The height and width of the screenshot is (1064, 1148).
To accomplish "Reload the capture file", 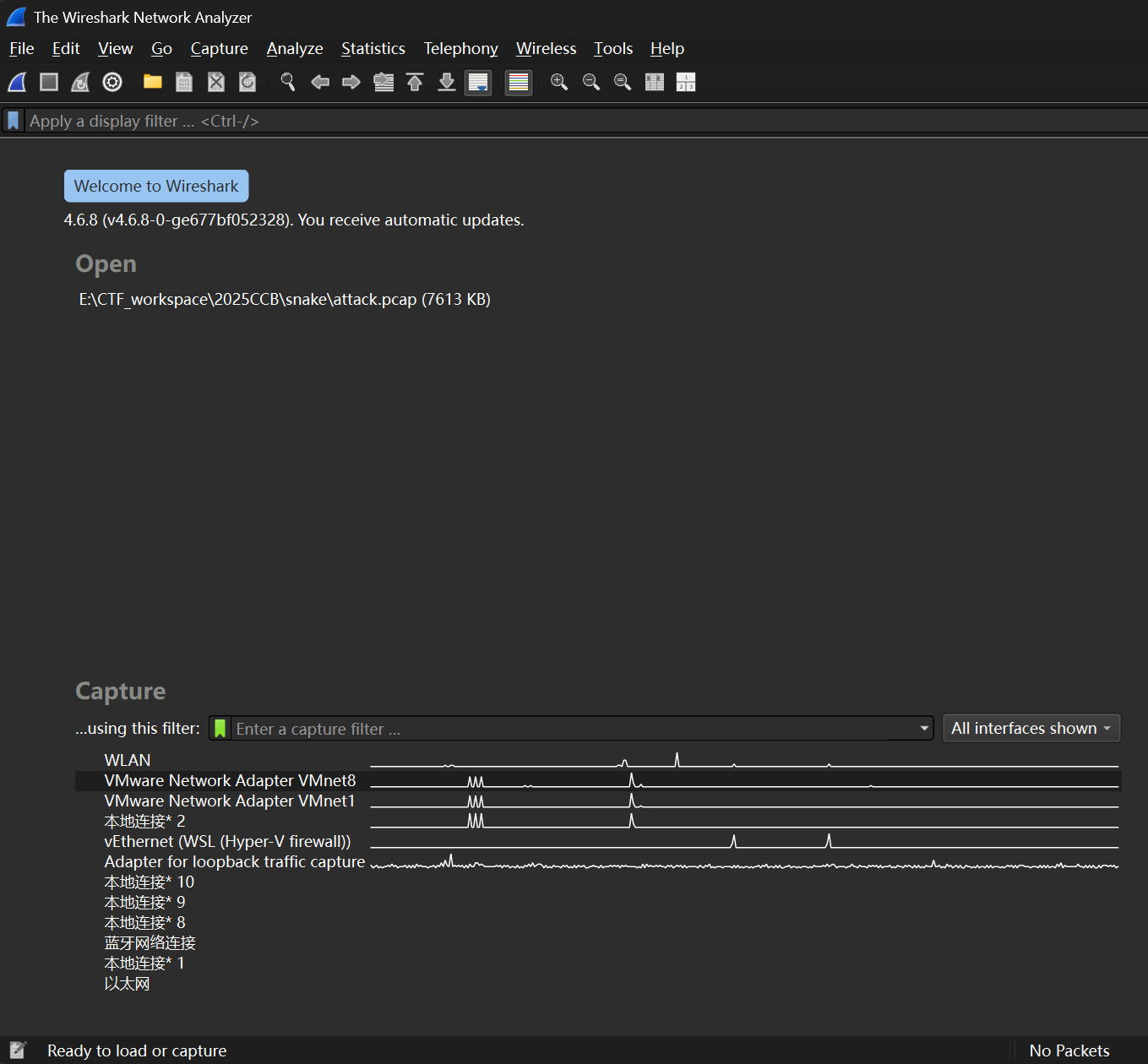I will tap(248, 82).
